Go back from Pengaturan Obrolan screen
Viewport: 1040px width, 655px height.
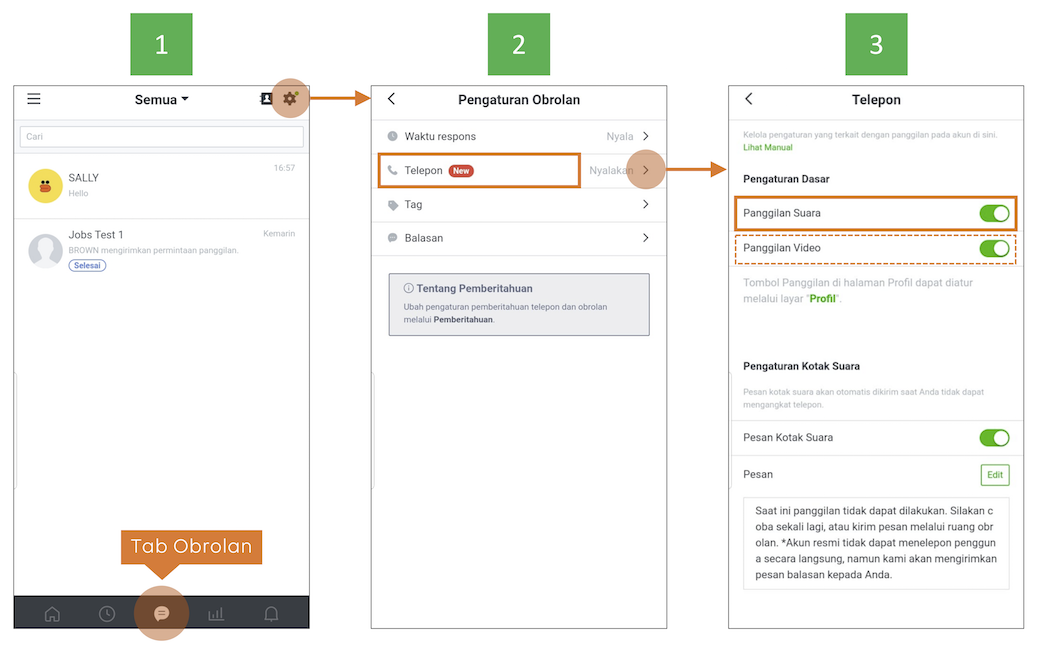(391, 99)
